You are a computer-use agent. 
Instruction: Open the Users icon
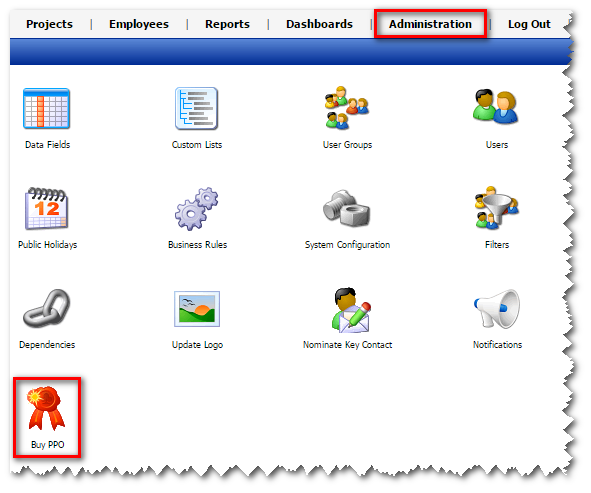click(x=496, y=107)
